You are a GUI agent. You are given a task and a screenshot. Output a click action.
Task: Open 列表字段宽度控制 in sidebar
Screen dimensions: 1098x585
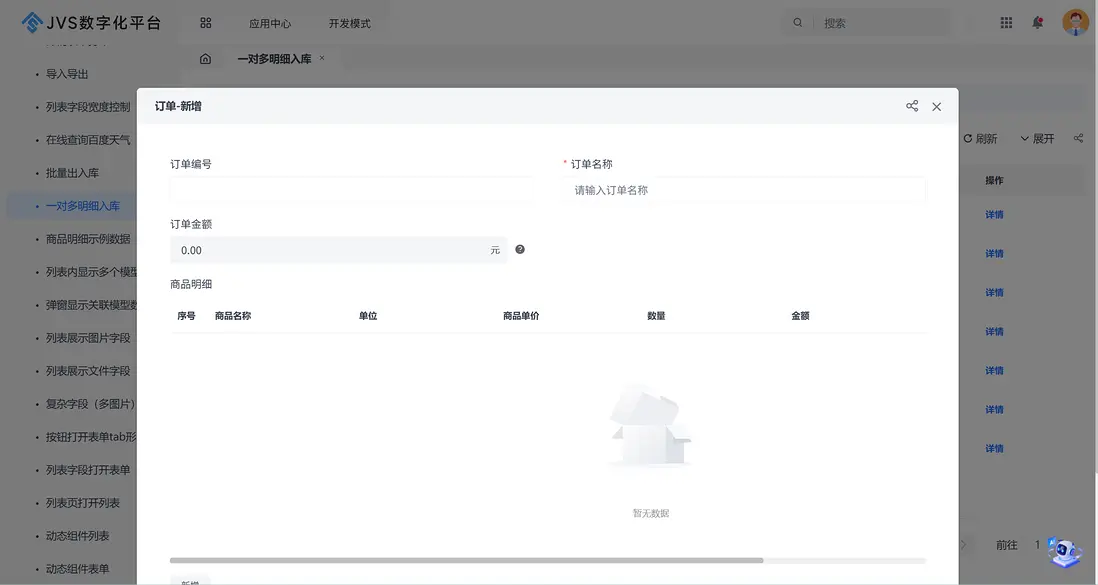(88, 106)
